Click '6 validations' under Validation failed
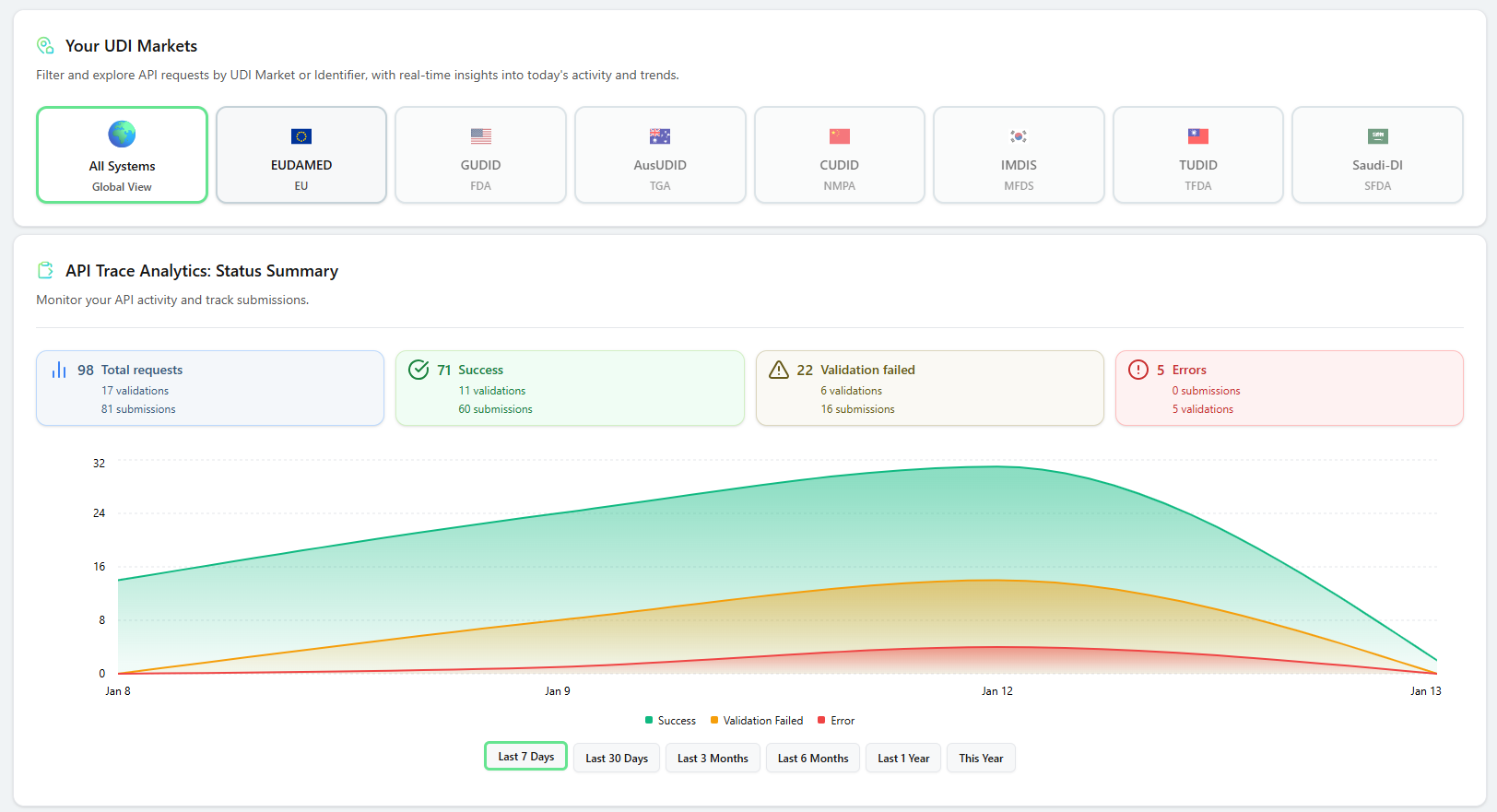The image size is (1497, 812). tap(852, 391)
